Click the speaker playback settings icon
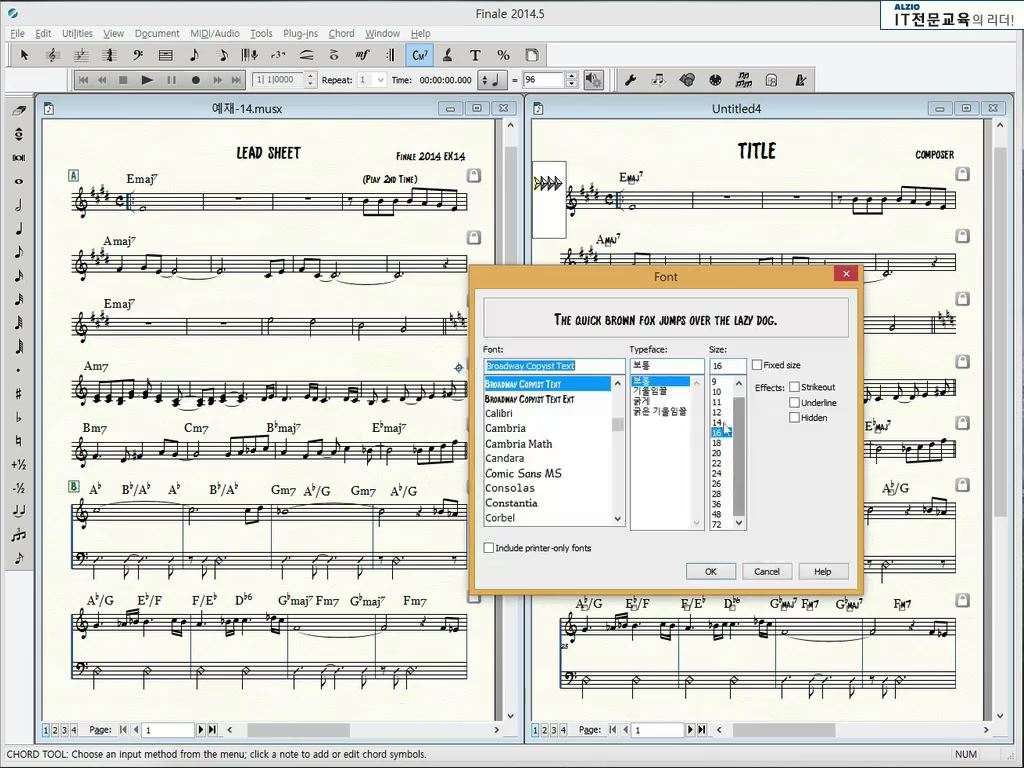1024x768 pixels. [594, 80]
